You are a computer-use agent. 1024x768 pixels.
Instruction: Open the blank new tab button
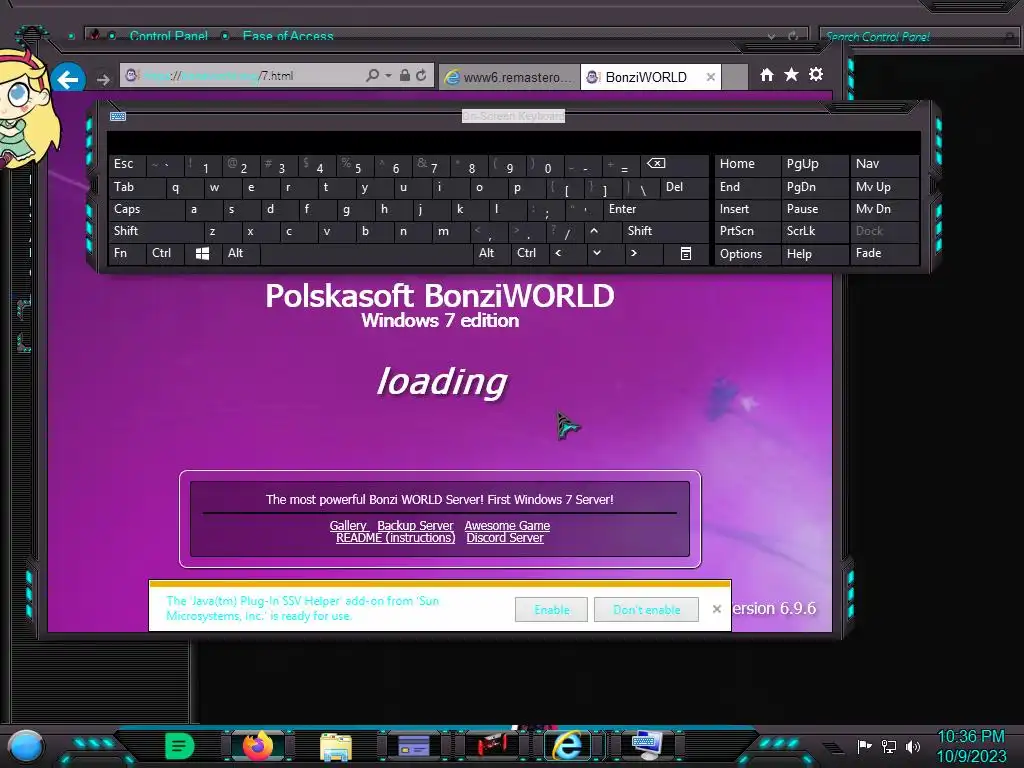735,77
